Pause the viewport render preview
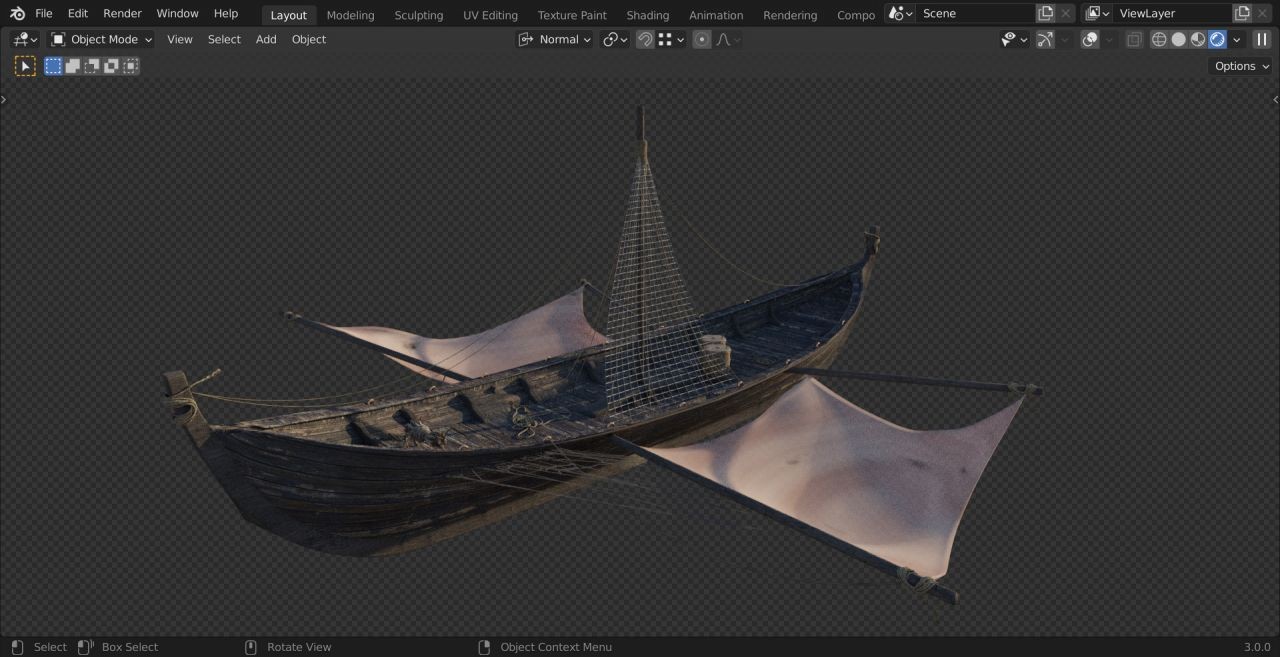 1262,39
